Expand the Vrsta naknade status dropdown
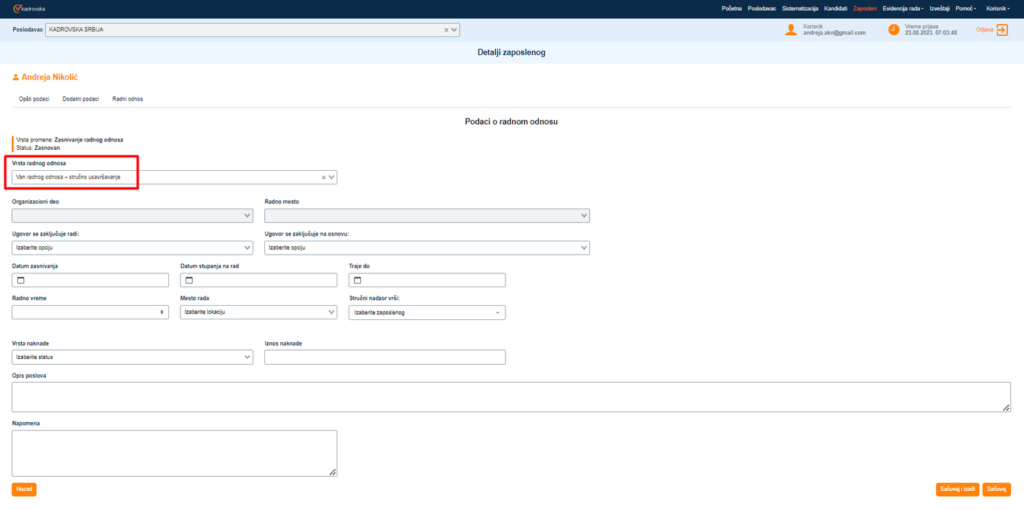The height and width of the screenshot is (510, 1024). coord(247,357)
